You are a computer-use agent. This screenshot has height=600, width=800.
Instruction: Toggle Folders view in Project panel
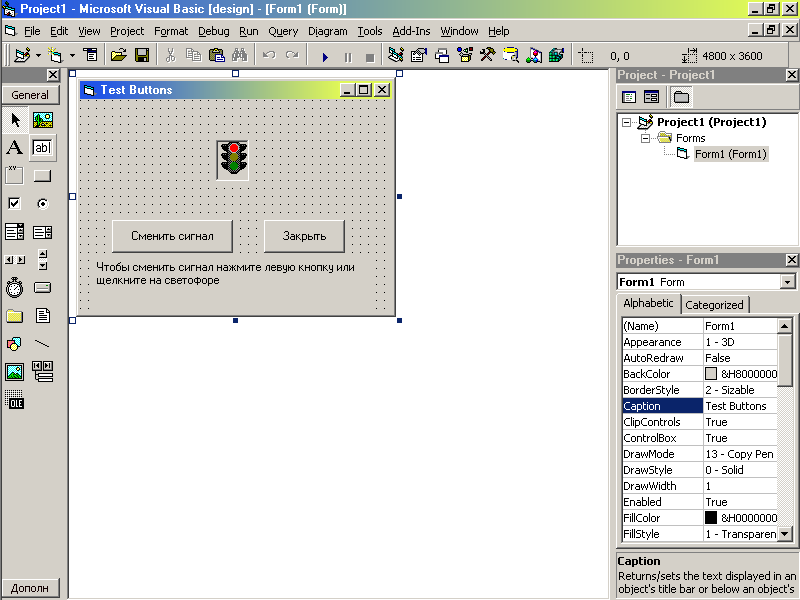pyautogui.click(x=681, y=97)
